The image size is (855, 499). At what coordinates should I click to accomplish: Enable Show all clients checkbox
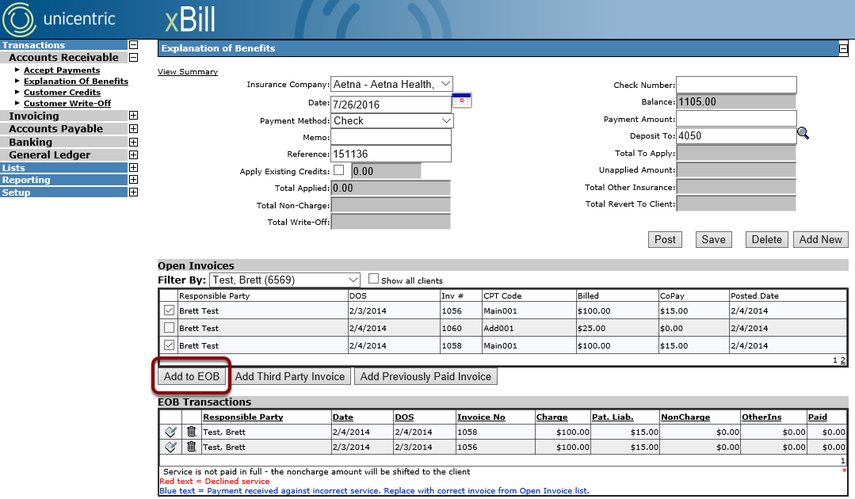pyautogui.click(x=373, y=279)
